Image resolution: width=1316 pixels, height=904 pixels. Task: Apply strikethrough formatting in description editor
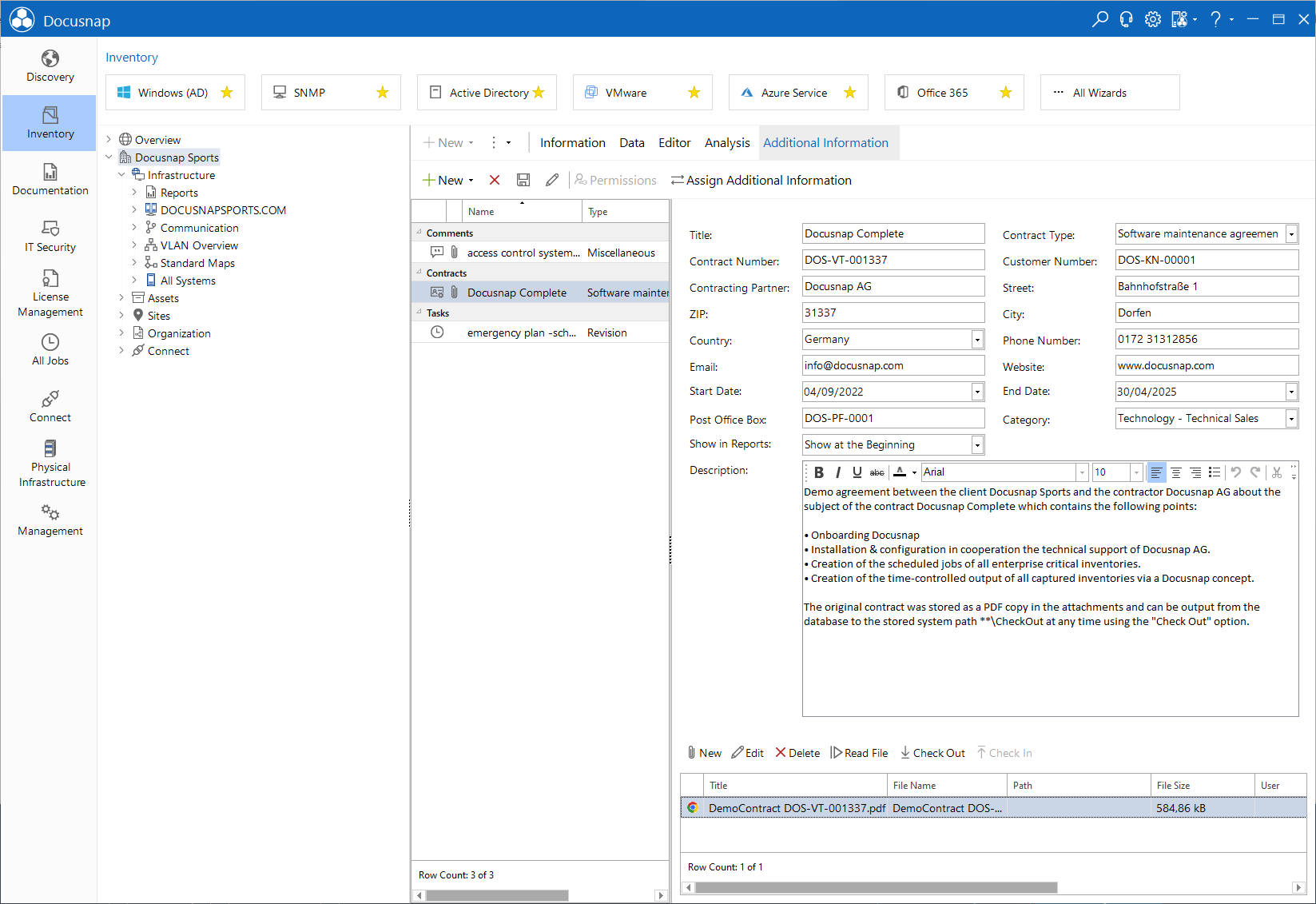877,472
